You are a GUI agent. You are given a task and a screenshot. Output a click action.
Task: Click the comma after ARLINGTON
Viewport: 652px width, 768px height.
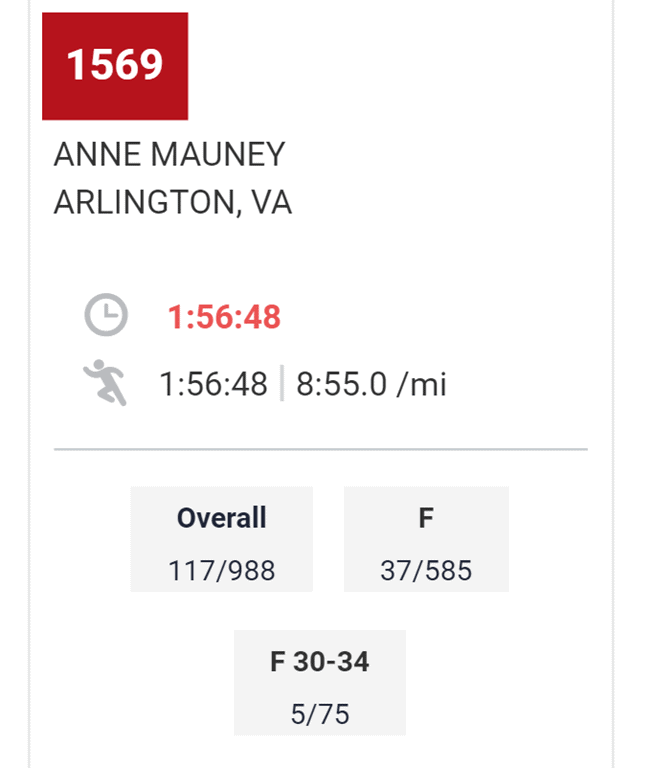239,212
